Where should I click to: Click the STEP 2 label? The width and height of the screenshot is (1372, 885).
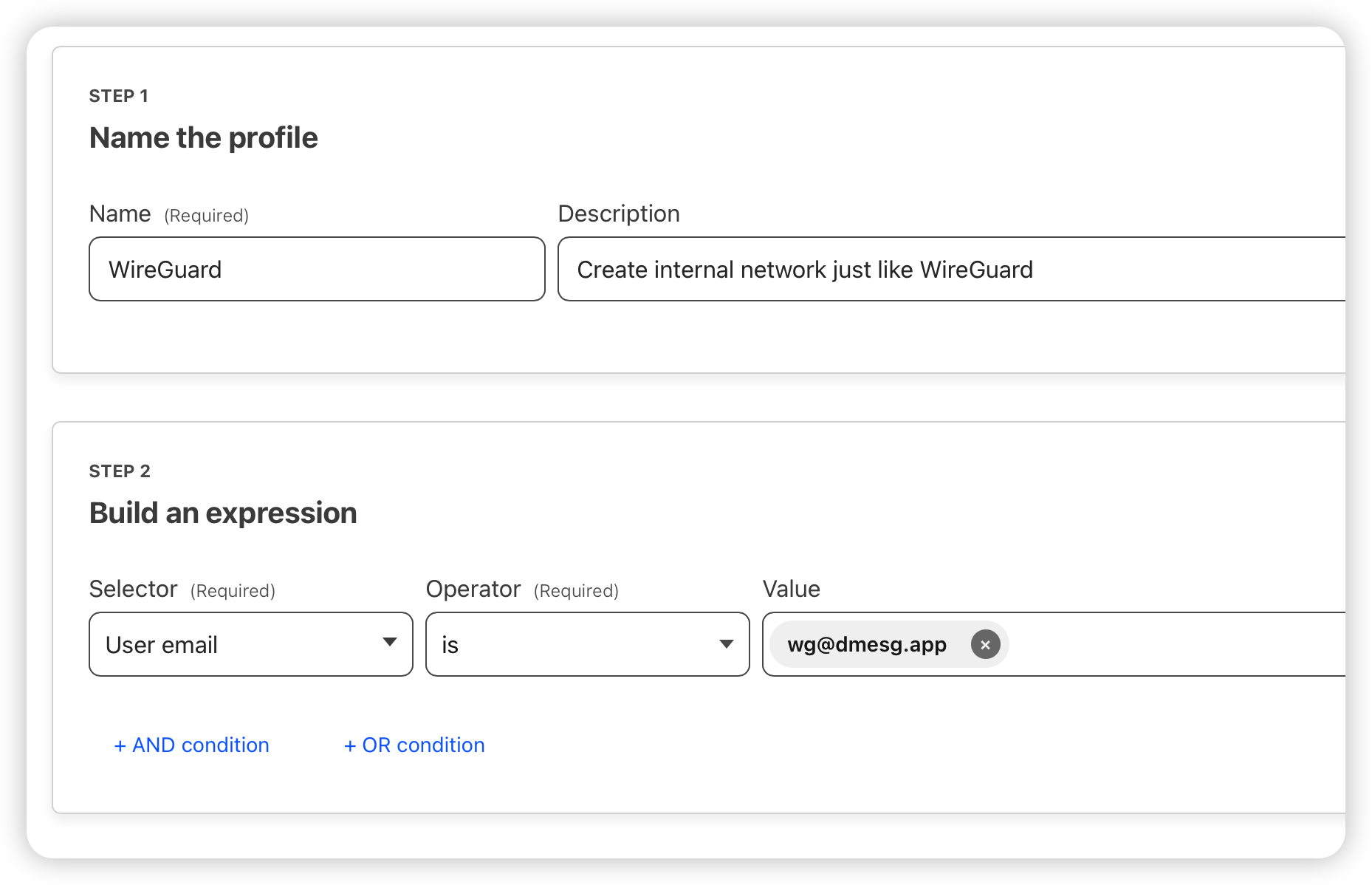tap(120, 471)
